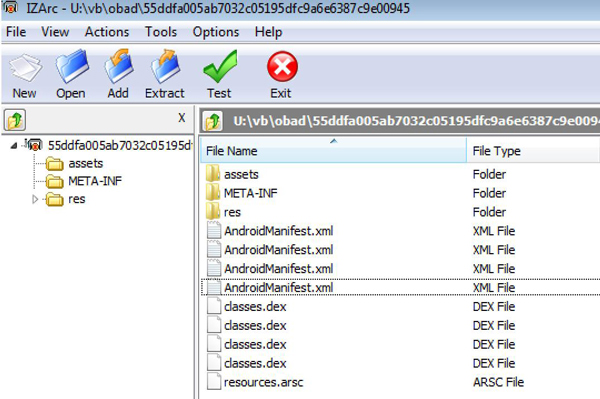Click the red Exit icon
The image size is (600, 399).
[x=282, y=67]
